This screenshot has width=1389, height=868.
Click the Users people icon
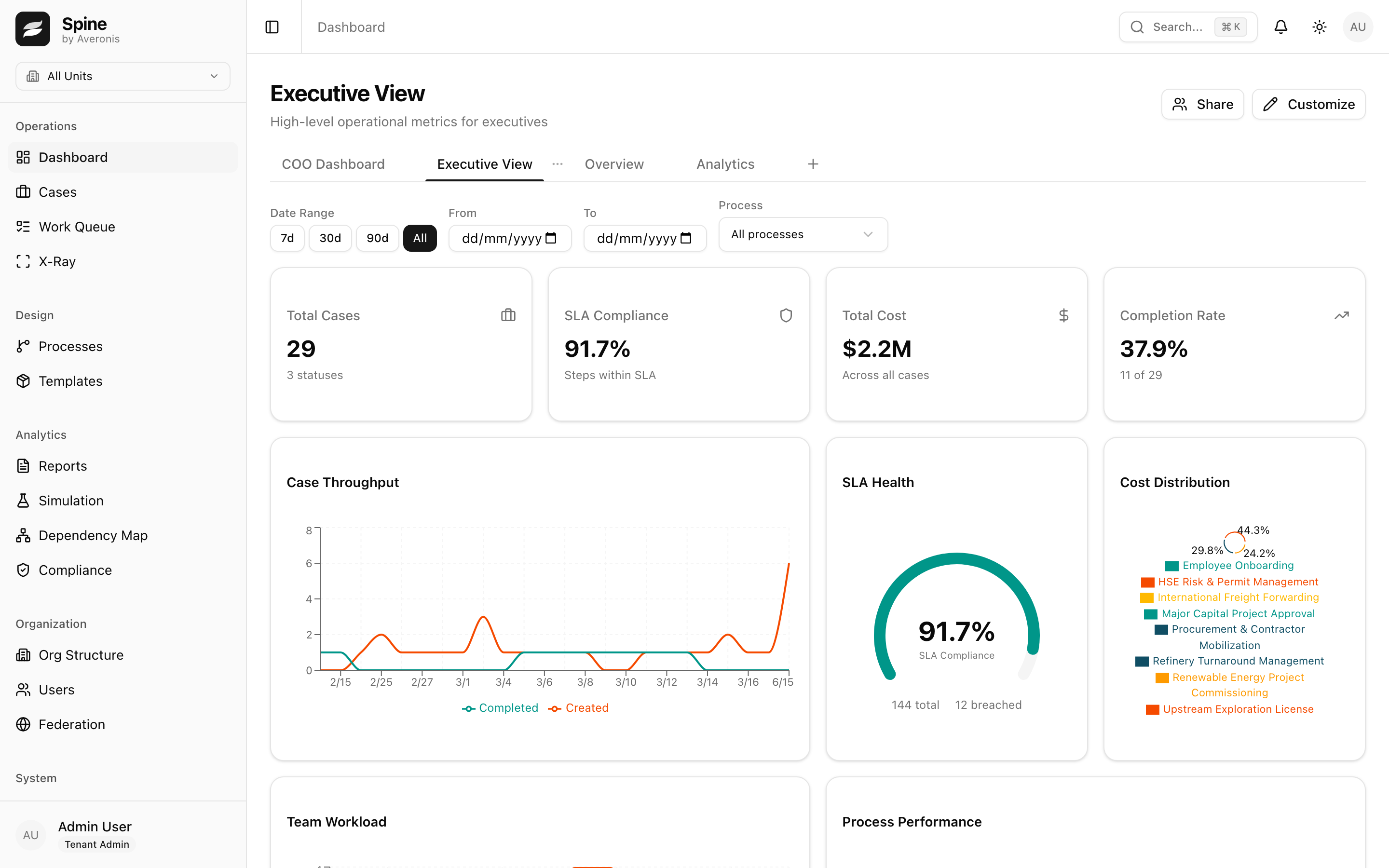pyautogui.click(x=23, y=690)
